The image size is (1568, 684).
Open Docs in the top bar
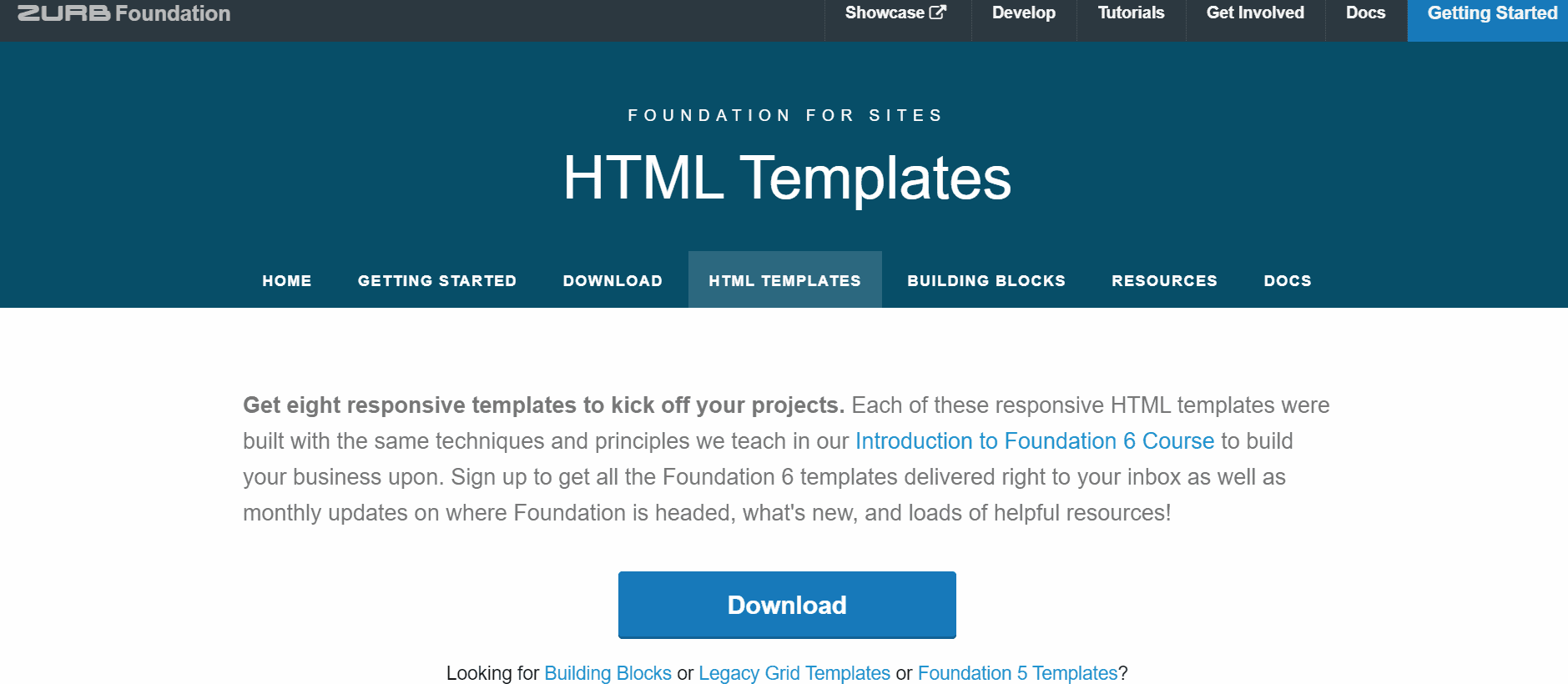point(1365,13)
